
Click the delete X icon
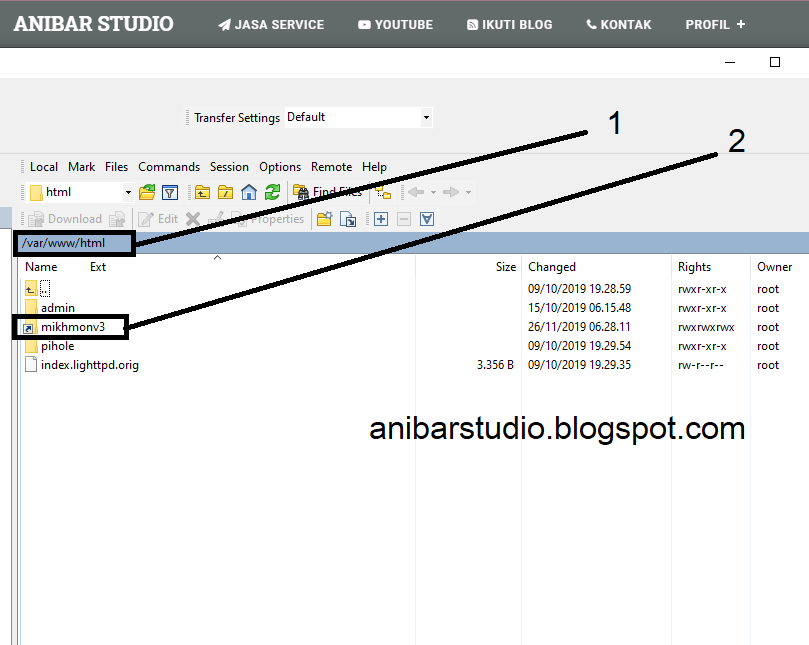point(193,219)
